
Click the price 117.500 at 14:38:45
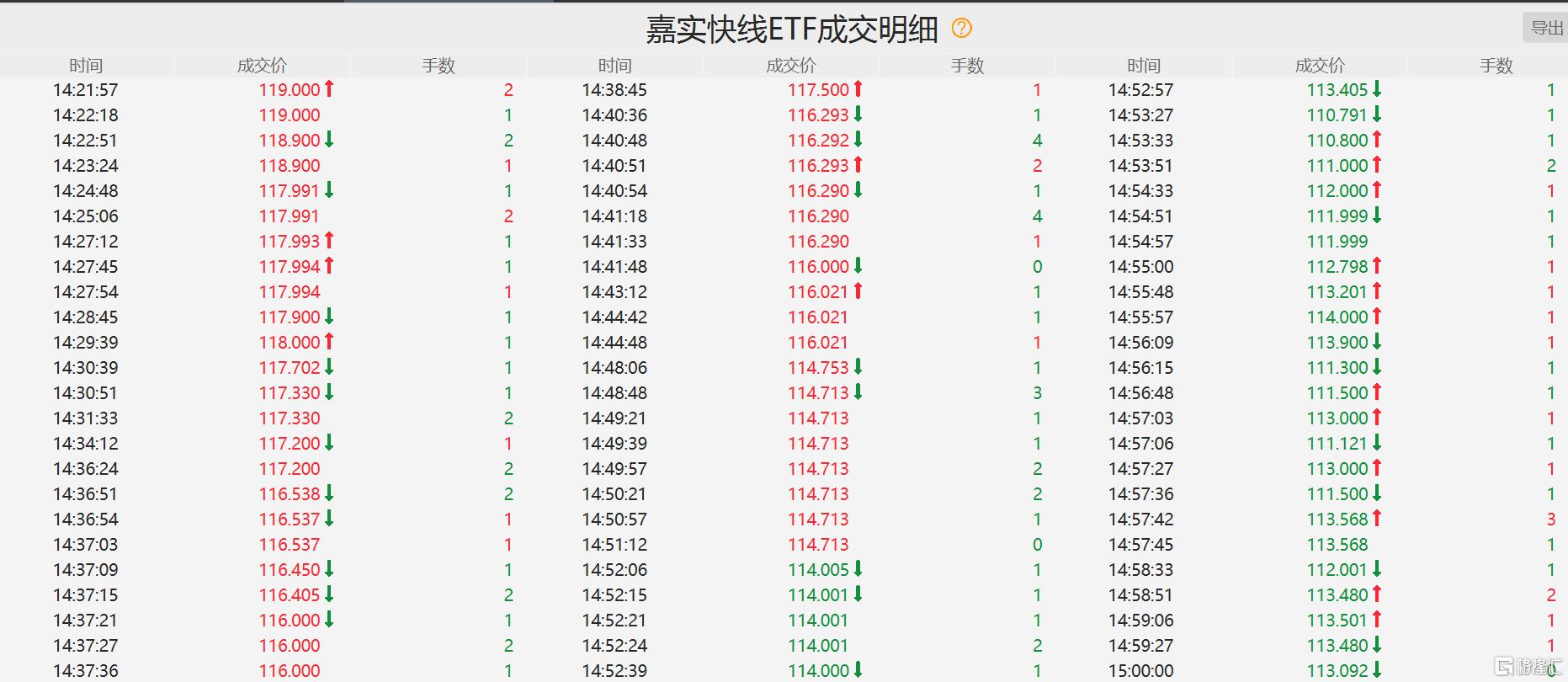click(x=818, y=90)
